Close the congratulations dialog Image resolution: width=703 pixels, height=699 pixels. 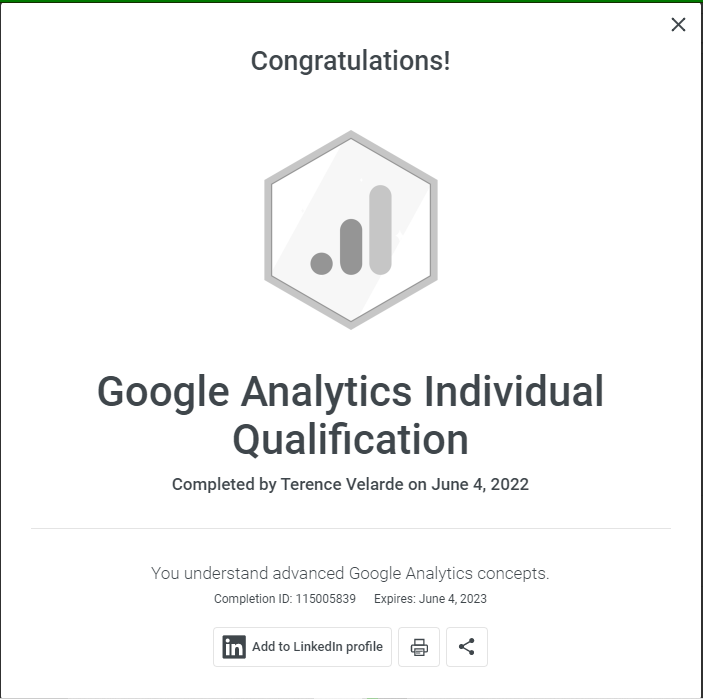click(x=678, y=25)
